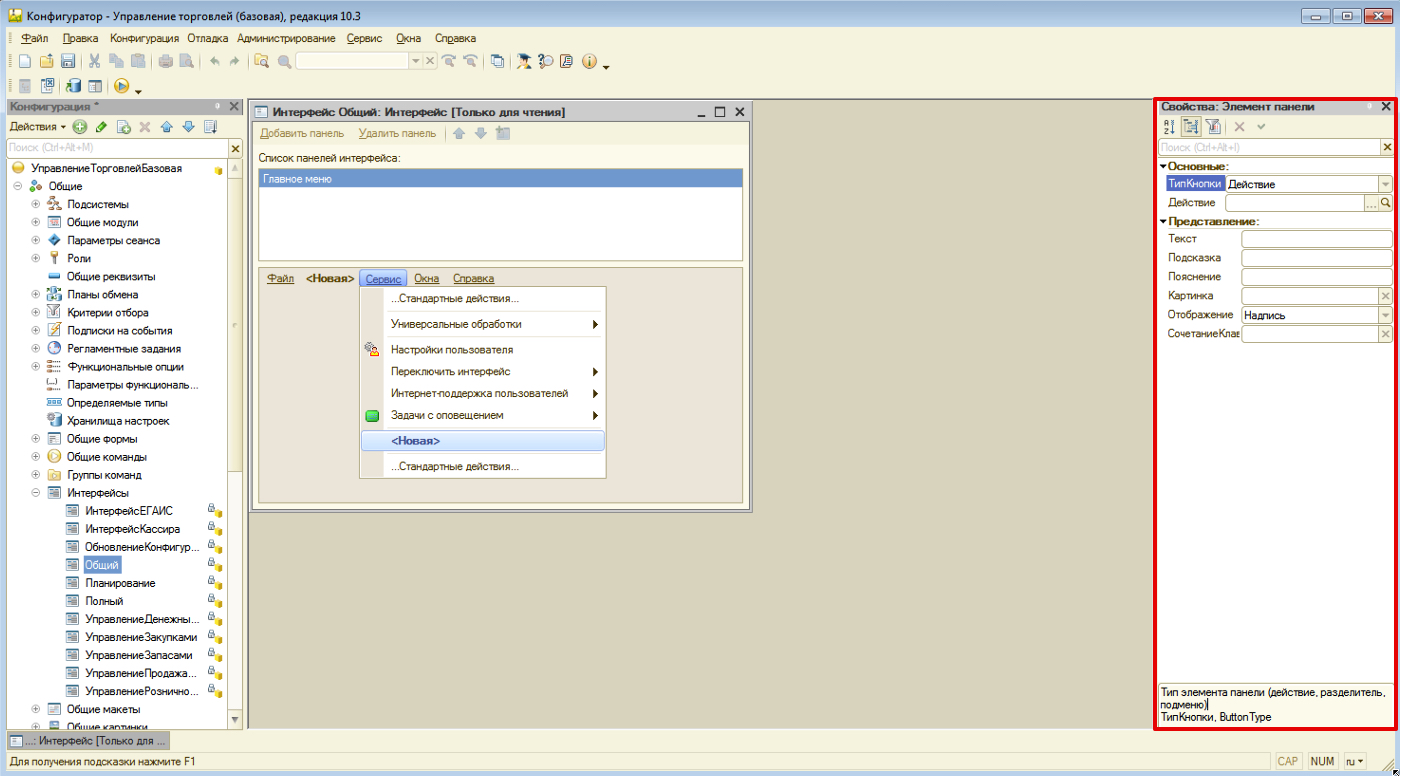Click the update database configuration icon
Screen dimensions: 1402x776
pos(74,86)
